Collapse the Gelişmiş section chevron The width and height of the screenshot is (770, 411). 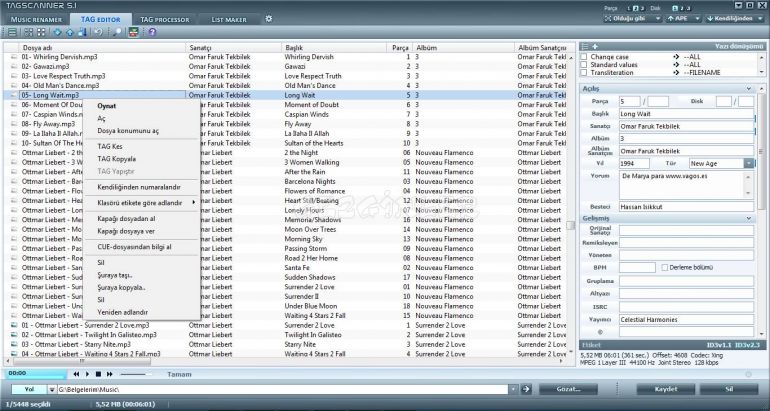tap(749, 218)
